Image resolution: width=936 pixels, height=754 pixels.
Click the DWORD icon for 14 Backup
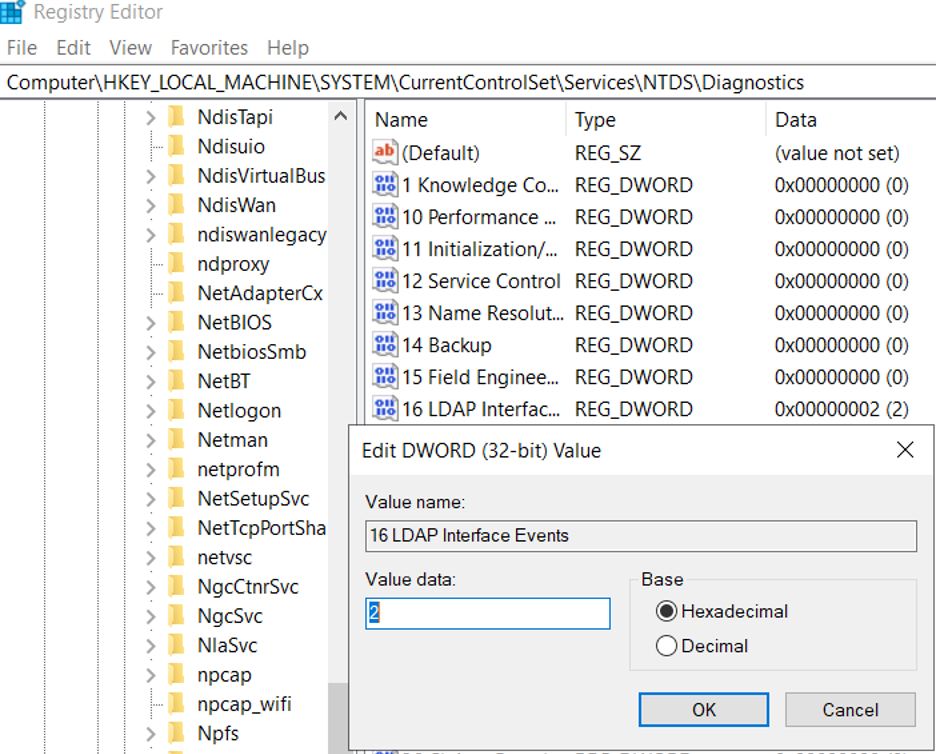pyautogui.click(x=384, y=344)
